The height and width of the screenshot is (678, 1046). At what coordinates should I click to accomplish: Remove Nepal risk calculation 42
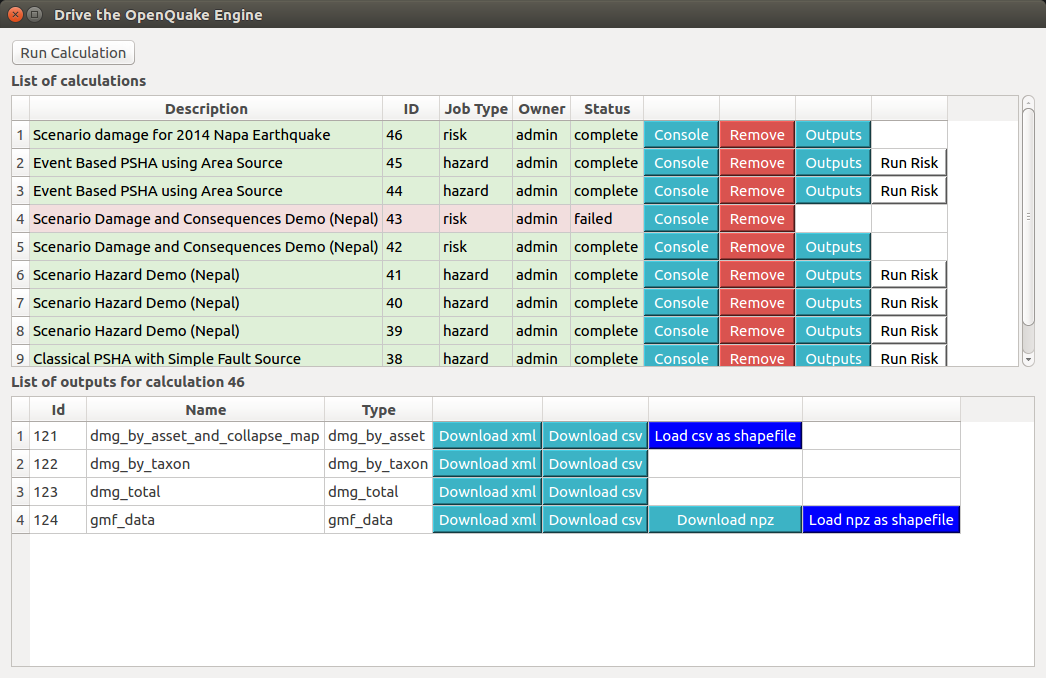tap(757, 247)
